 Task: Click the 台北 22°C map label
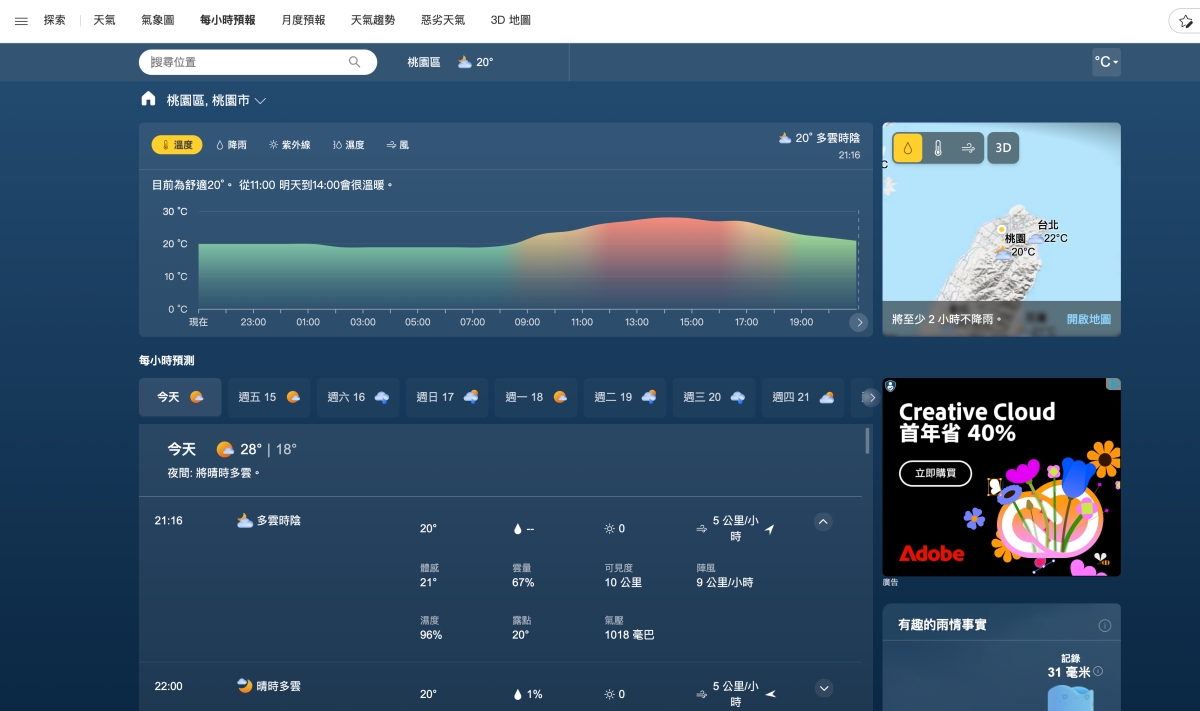tap(1052, 231)
